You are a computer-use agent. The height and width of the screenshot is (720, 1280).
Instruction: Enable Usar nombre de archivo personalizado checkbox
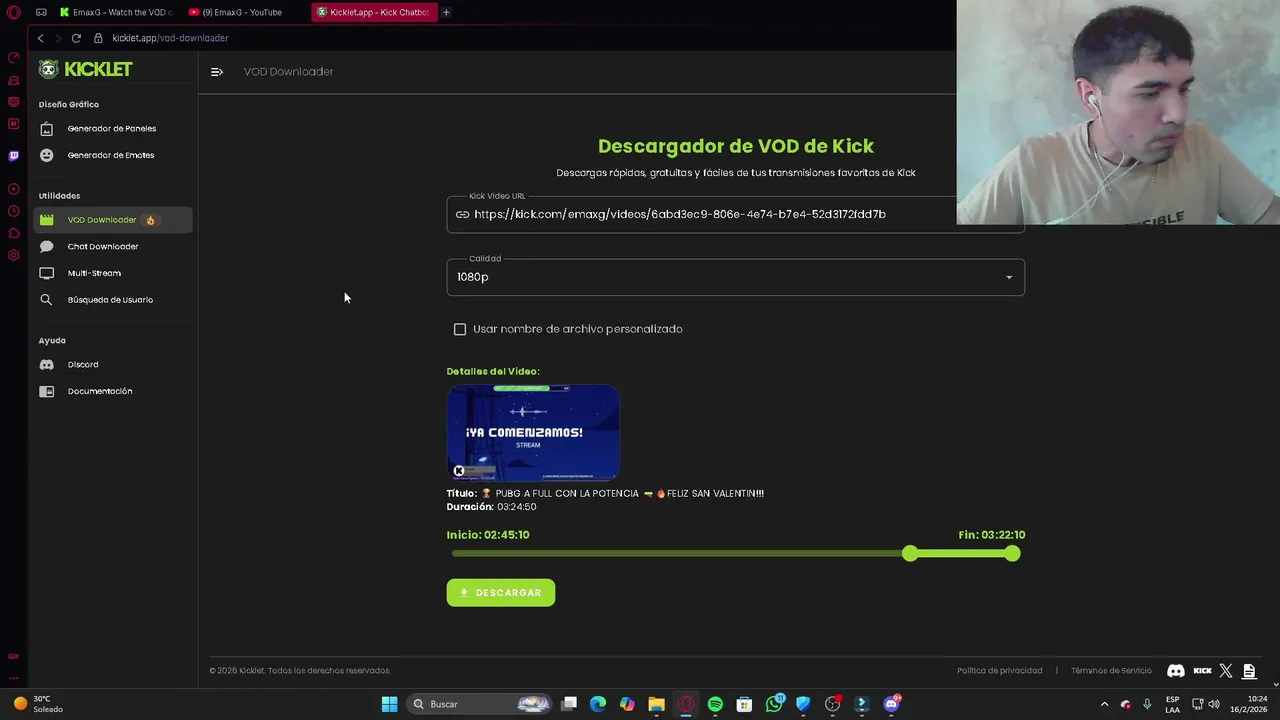tap(460, 329)
